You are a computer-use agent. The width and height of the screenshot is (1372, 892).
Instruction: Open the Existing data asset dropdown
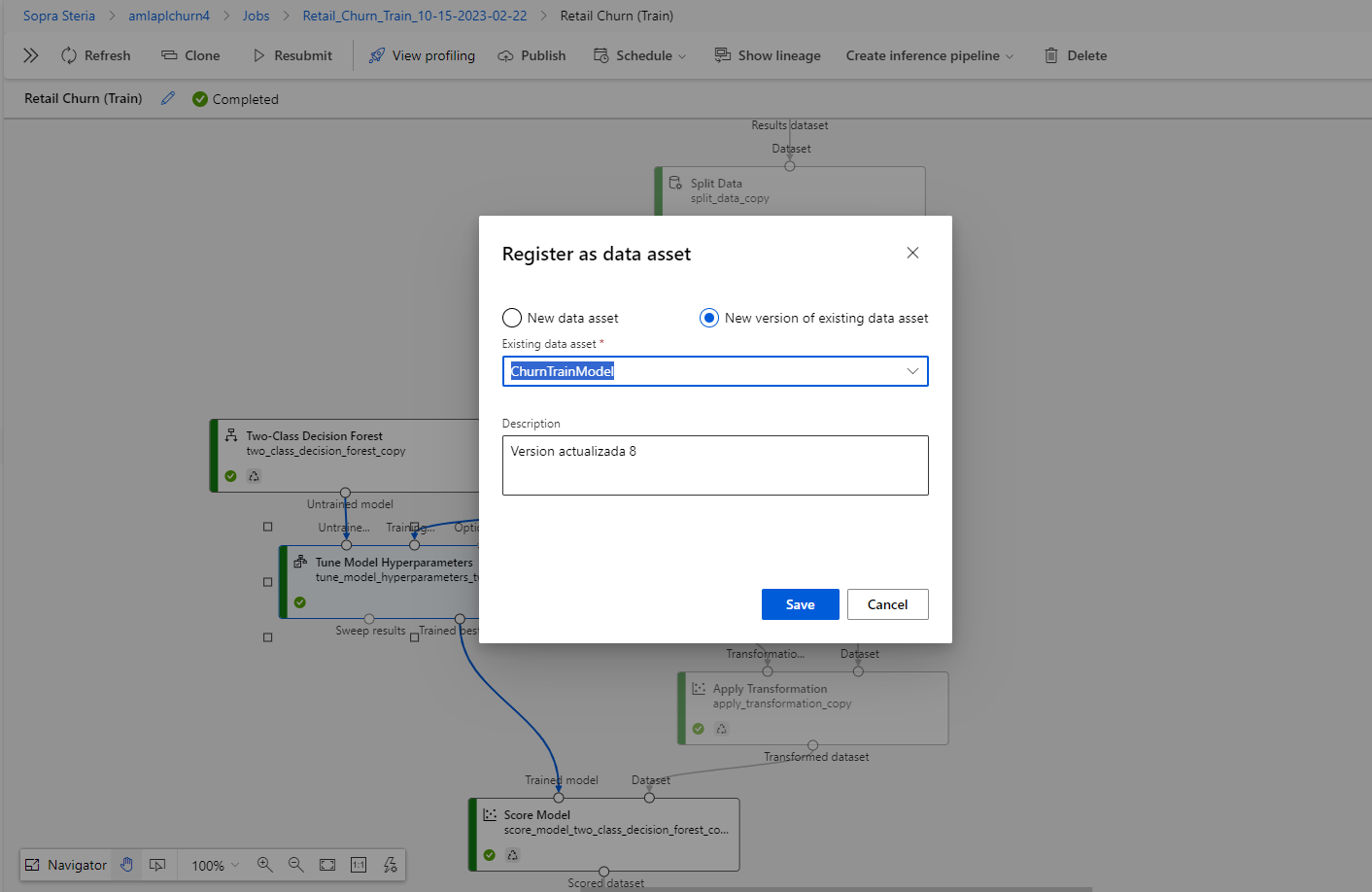tap(911, 370)
